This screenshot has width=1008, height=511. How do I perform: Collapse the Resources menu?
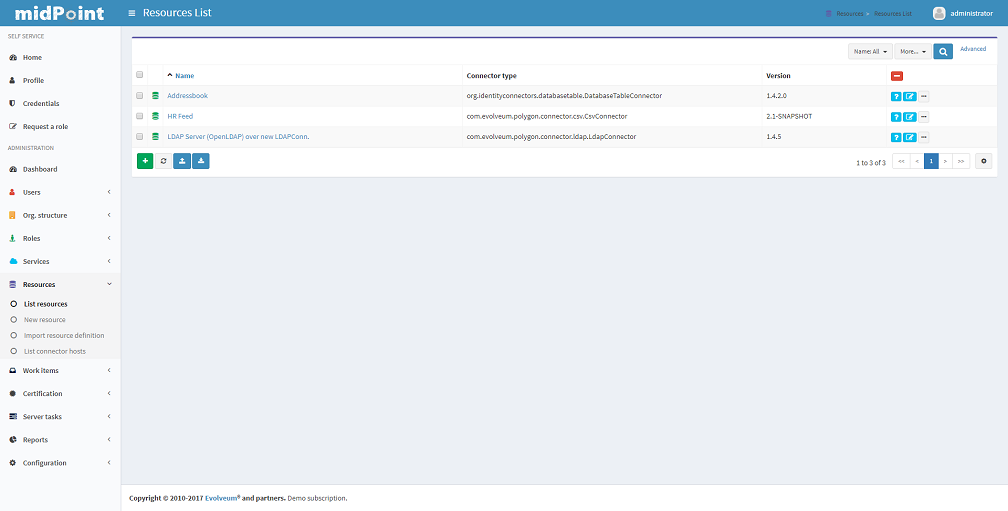60,284
